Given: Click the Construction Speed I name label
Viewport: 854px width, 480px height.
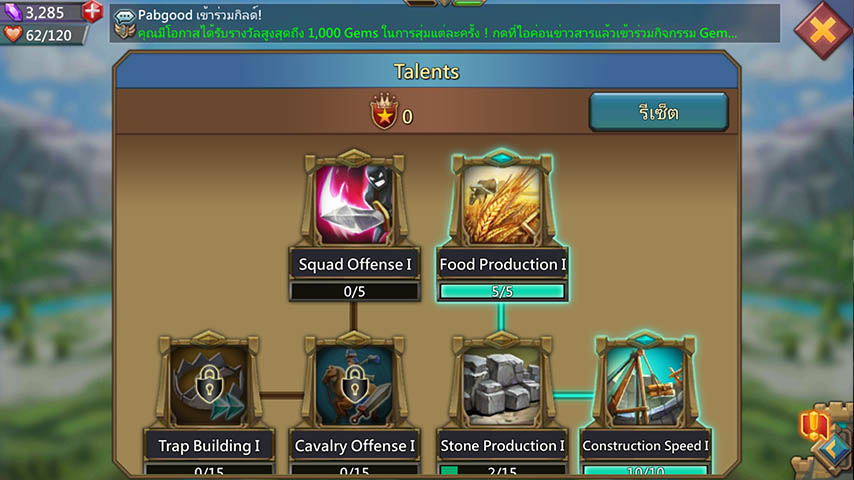Looking at the screenshot, I should pos(645,446).
